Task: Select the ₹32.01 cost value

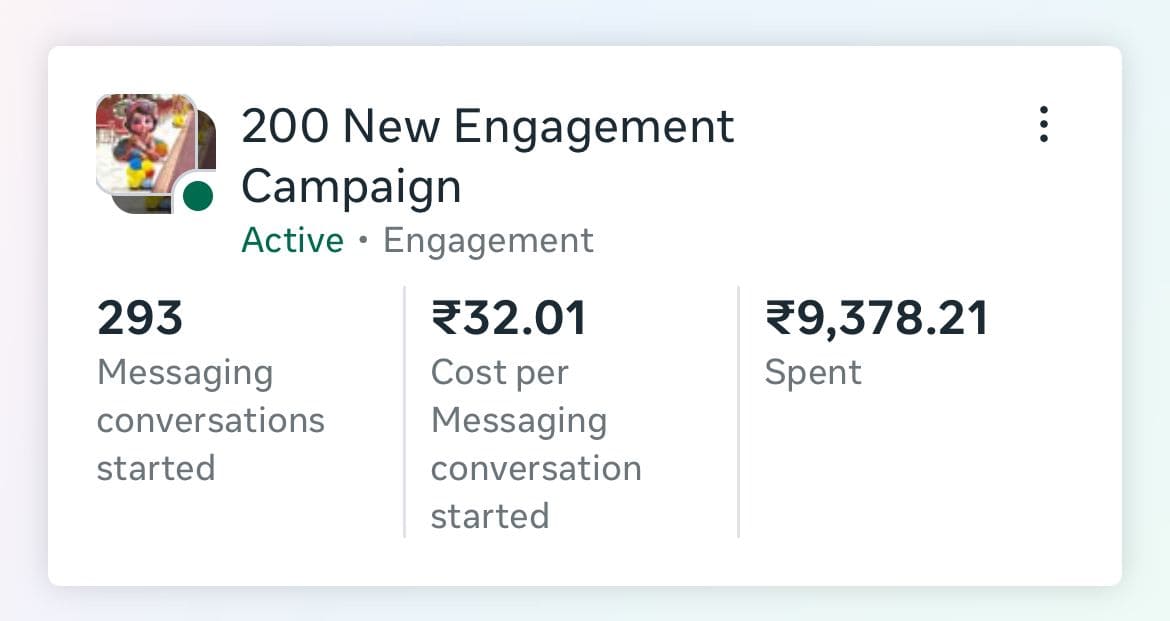Action: 508,319
